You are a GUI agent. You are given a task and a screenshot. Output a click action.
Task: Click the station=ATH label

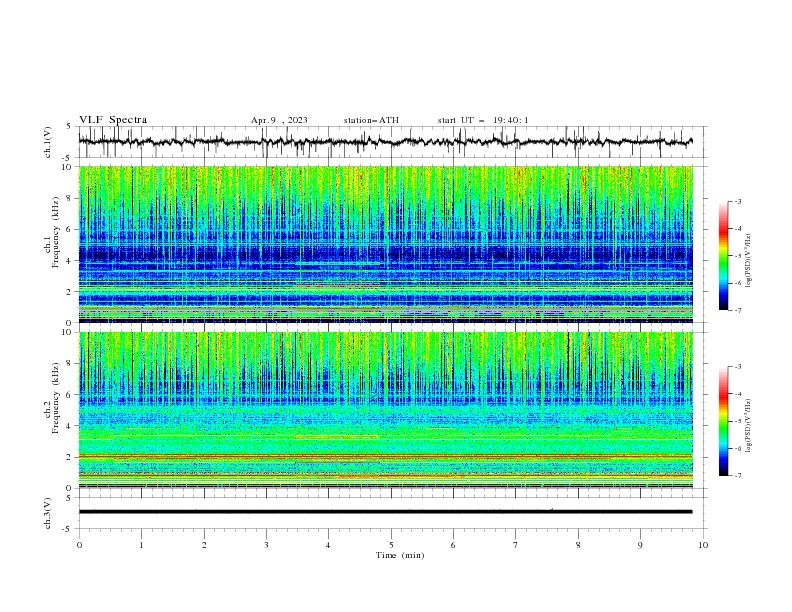click(x=371, y=120)
